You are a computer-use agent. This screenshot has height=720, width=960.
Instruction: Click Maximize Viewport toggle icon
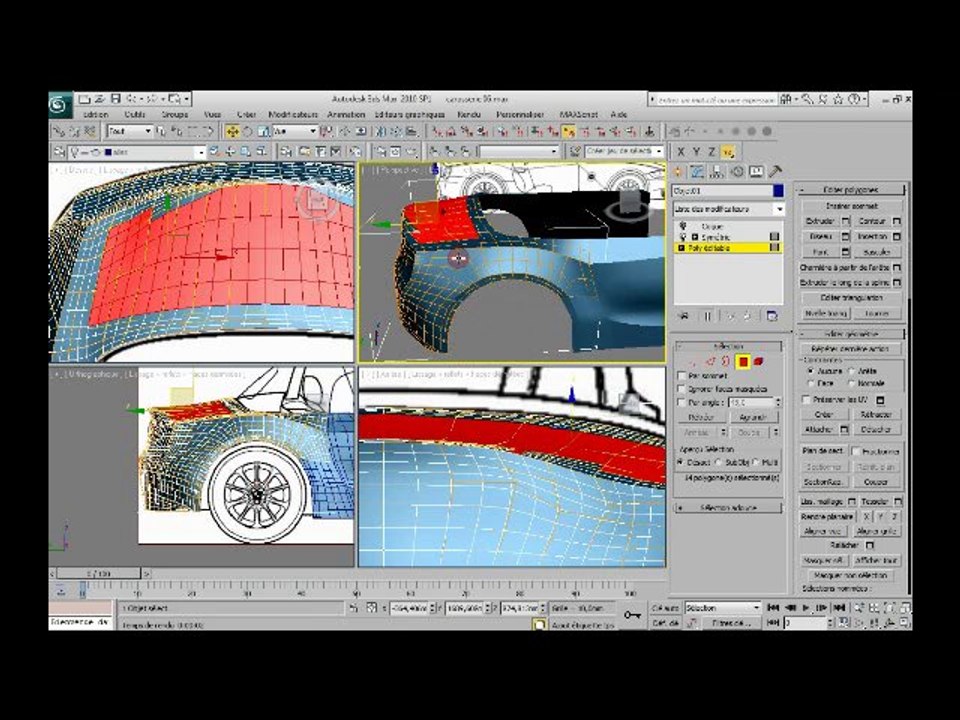[904, 623]
